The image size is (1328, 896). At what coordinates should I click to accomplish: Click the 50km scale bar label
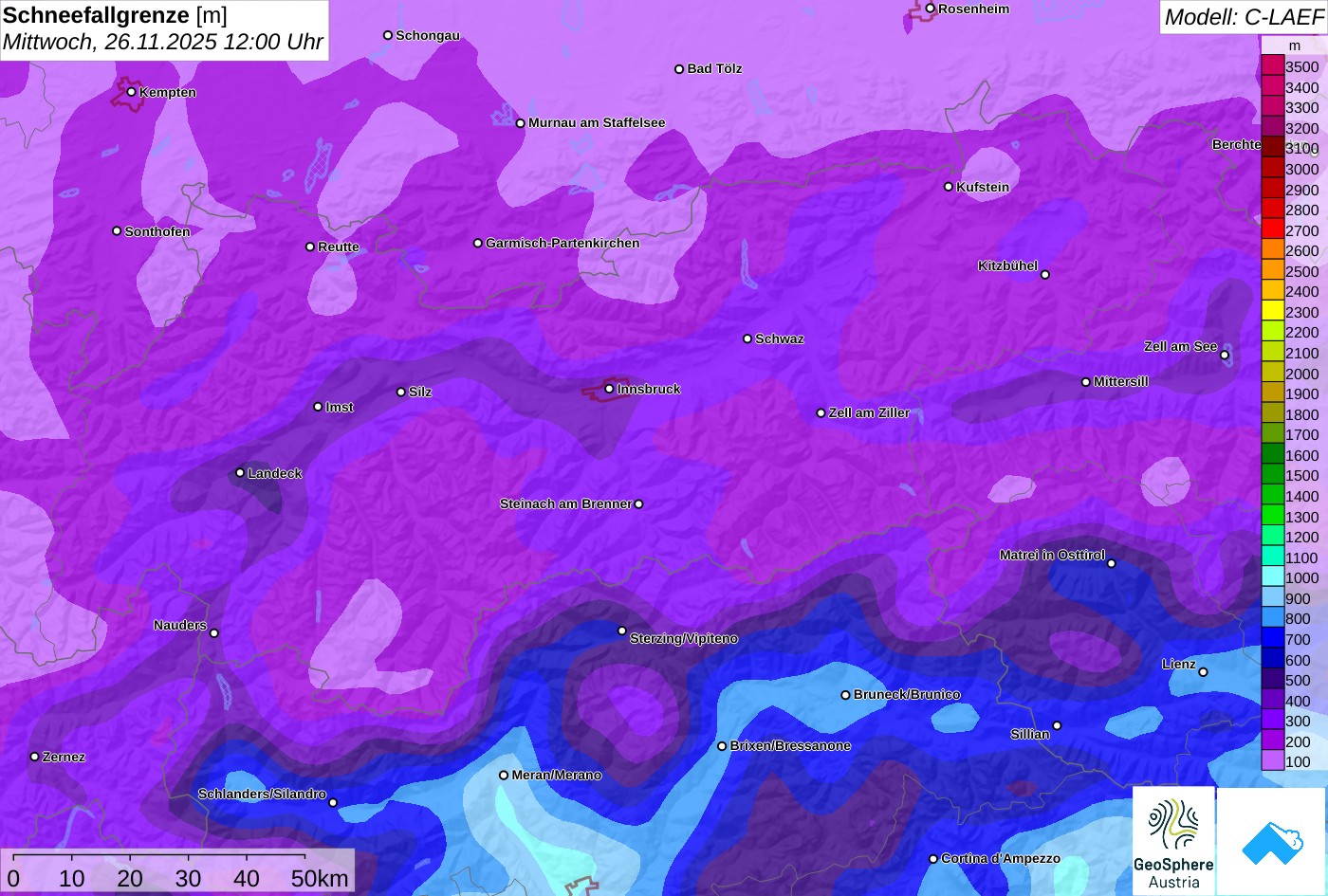coord(320,879)
